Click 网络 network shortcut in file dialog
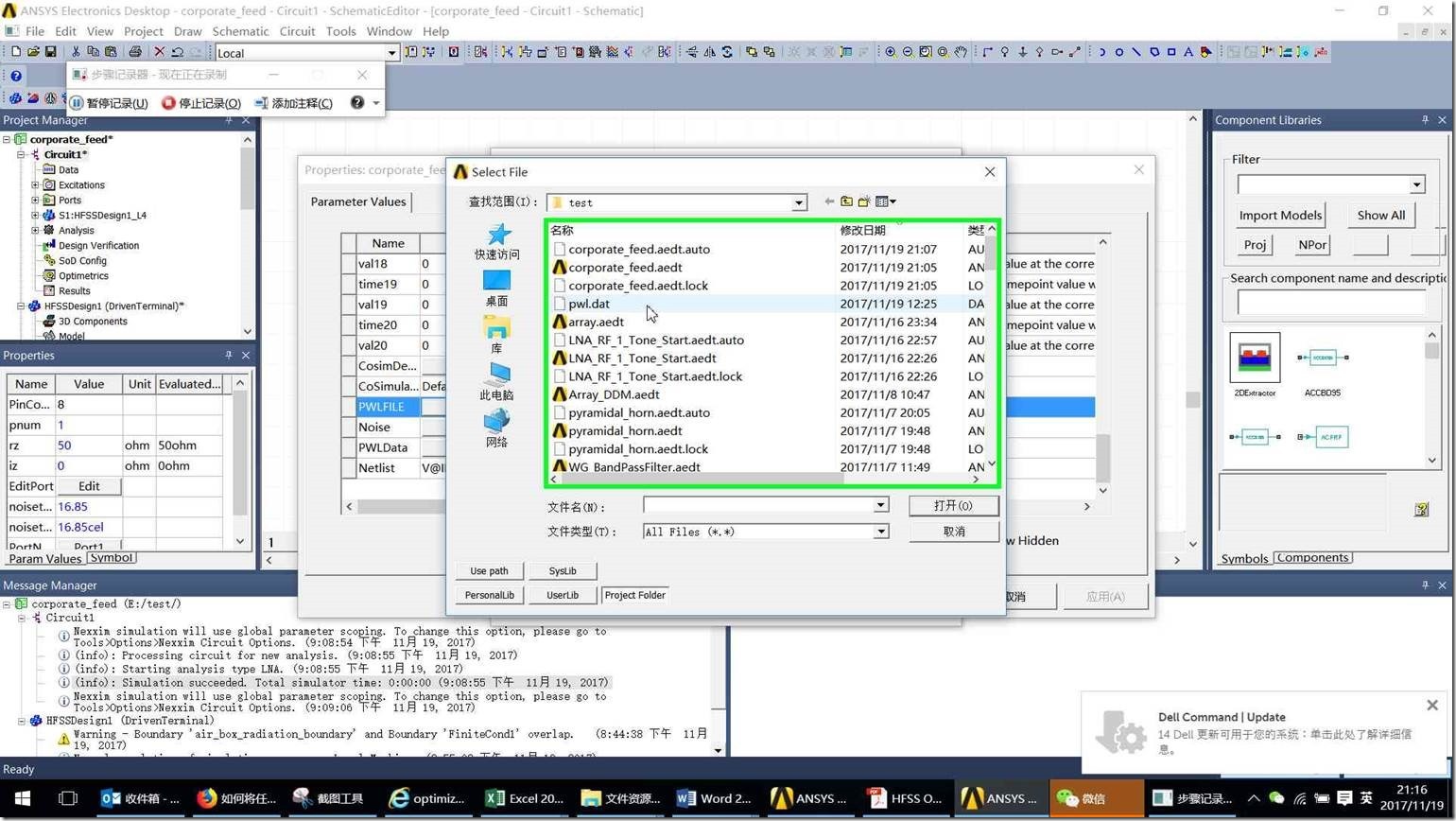Screen dimensions: 1456x821 click(x=497, y=428)
